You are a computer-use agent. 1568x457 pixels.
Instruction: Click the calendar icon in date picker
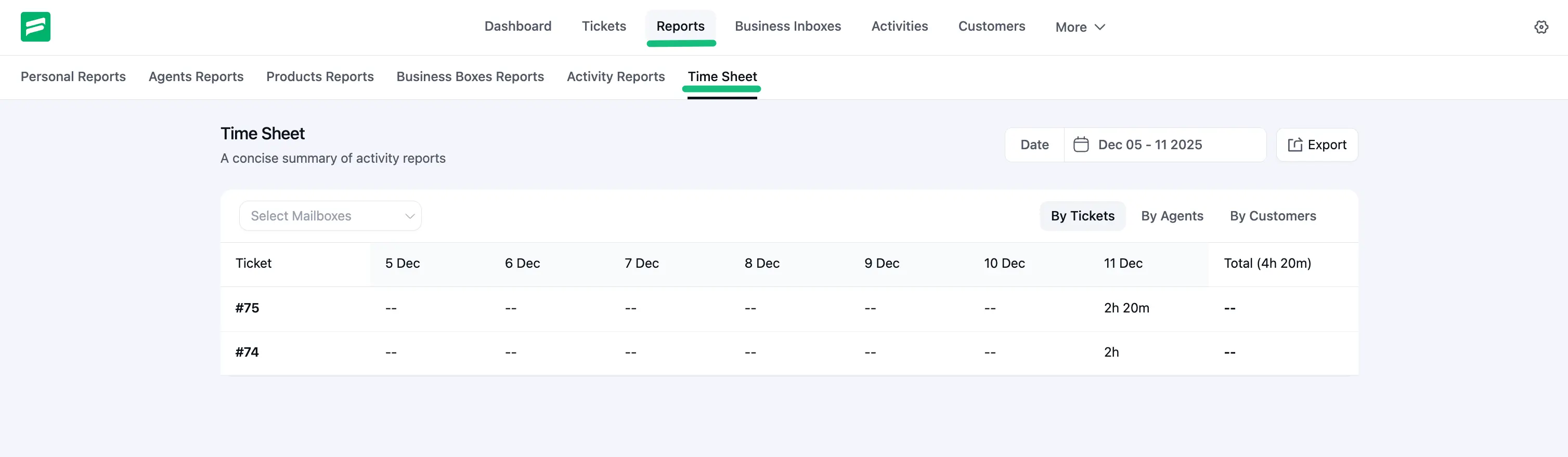(x=1080, y=145)
